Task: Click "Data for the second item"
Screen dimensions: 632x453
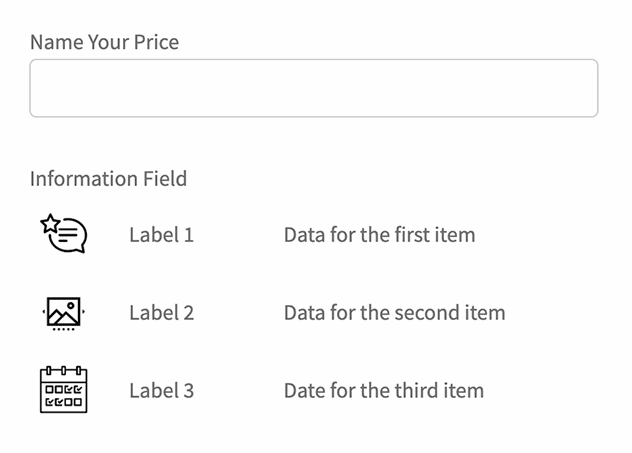Action: pyautogui.click(x=394, y=312)
